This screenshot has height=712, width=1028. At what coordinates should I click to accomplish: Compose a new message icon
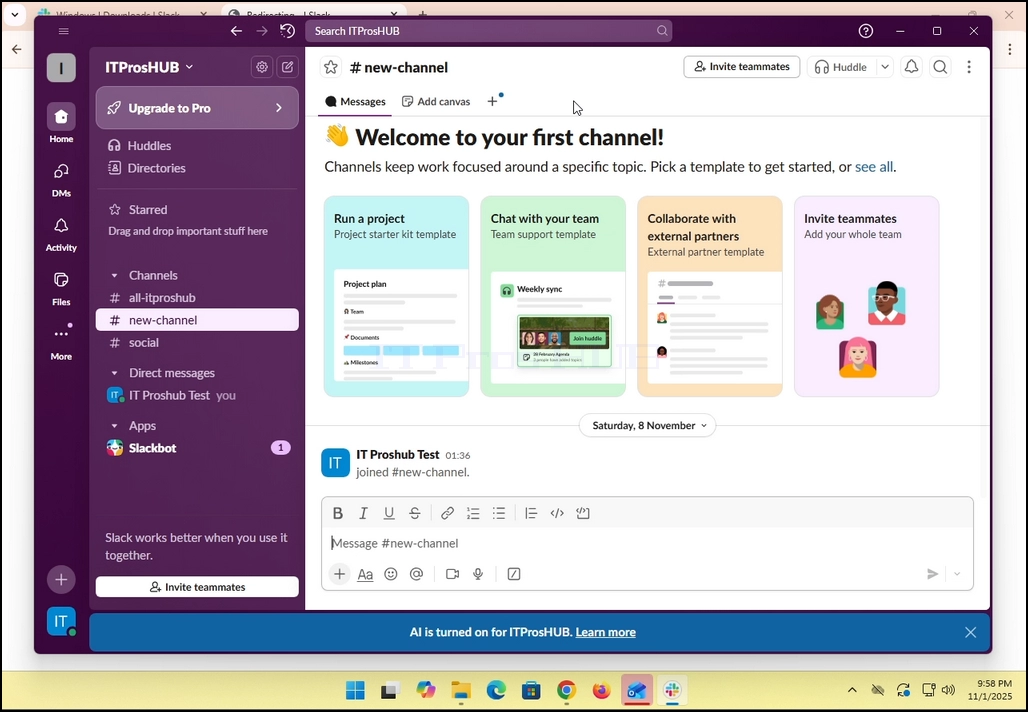point(288,67)
